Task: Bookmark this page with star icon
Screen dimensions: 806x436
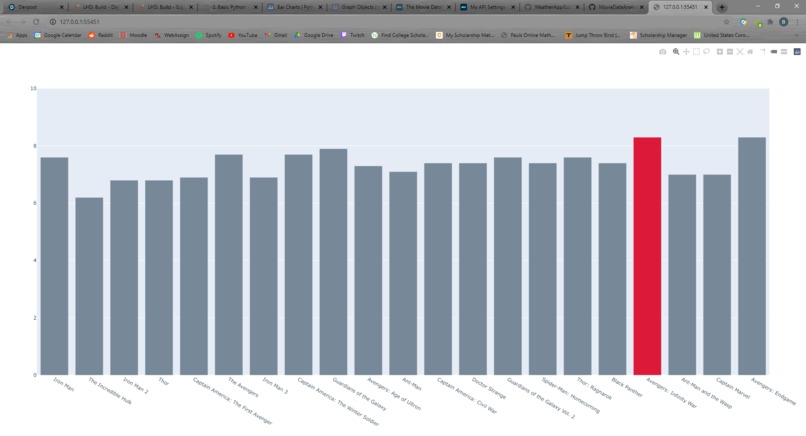Action: tap(726, 22)
